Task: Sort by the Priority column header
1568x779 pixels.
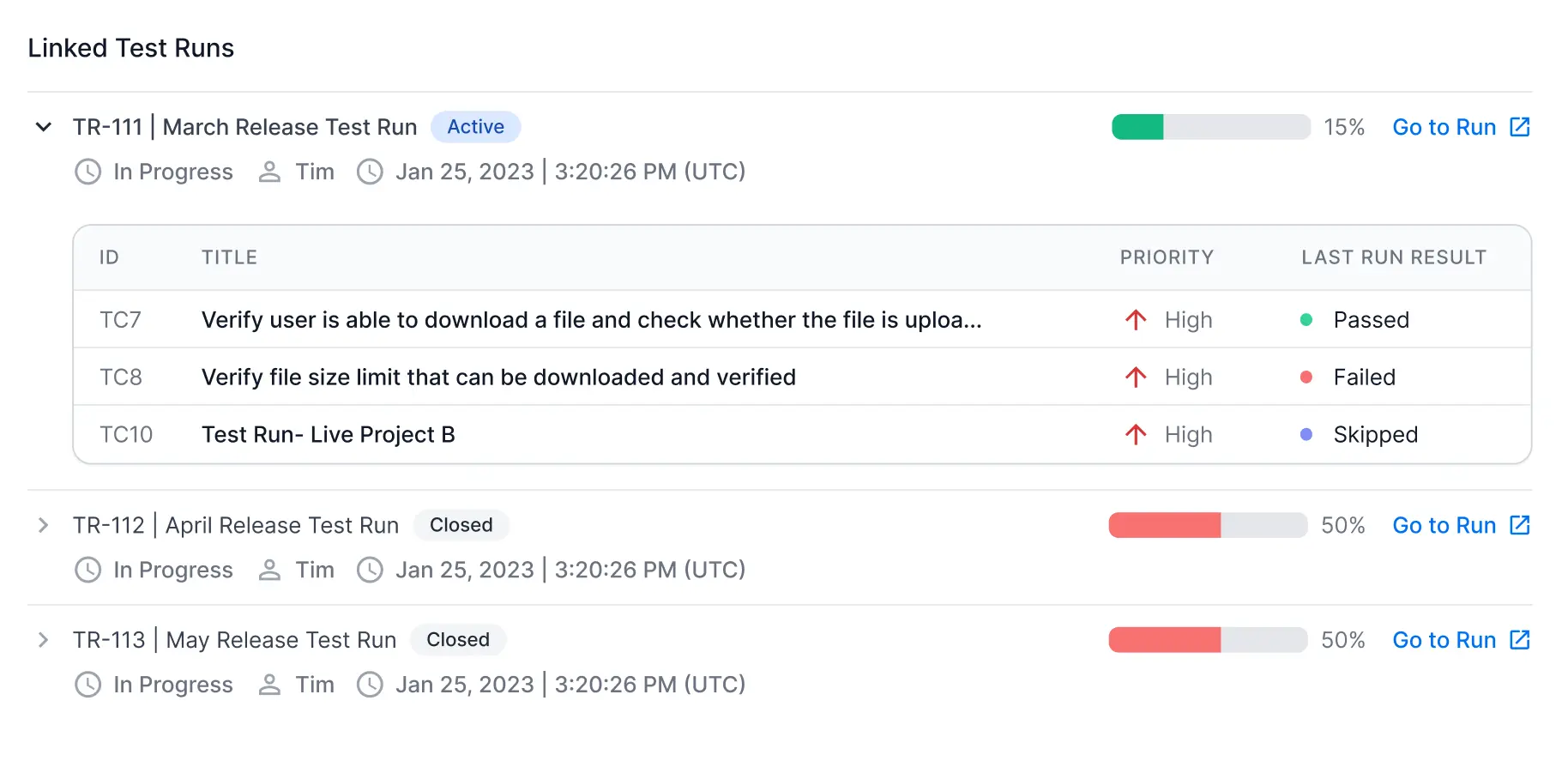Action: pyautogui.click(x=1166, y=257)
